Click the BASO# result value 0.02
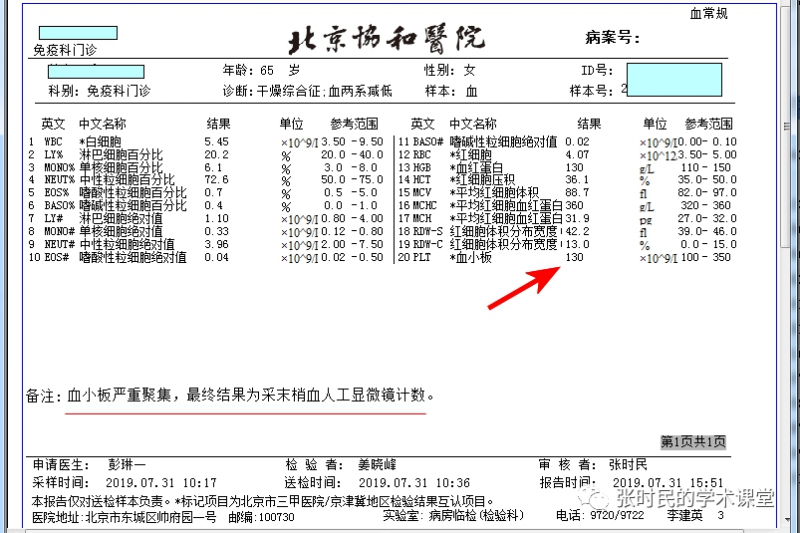The height and width of the screenshot is (533, 800). (577, 141)
